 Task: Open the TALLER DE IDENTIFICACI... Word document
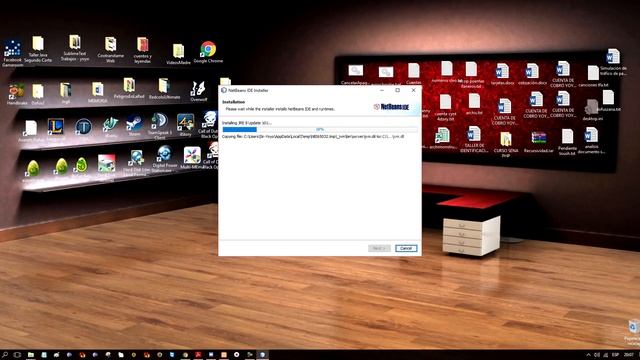(x=473, y=140)
